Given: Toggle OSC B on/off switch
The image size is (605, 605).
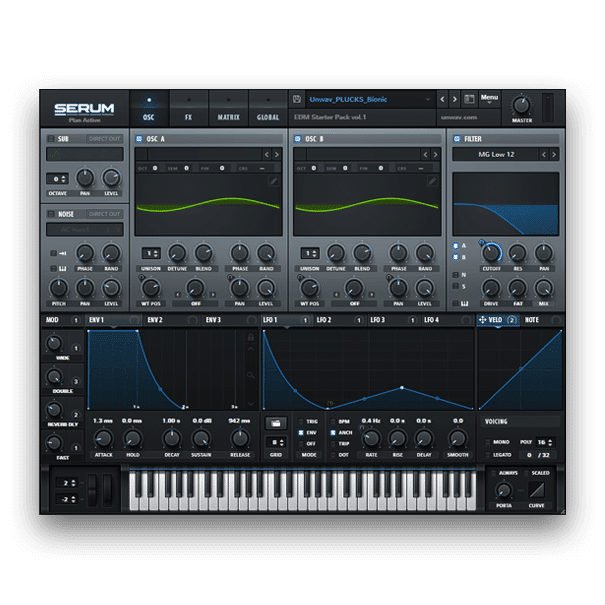Looking at the screenshot, I should [298, 139].
